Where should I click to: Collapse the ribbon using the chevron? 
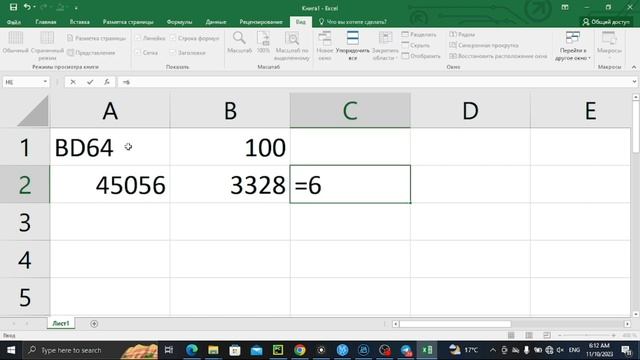(x=634, y=67)
